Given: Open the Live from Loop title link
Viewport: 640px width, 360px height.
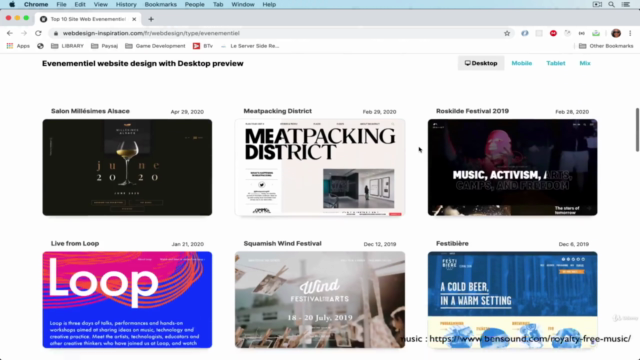Looking at the screenshot, I should tap(75, 243).
